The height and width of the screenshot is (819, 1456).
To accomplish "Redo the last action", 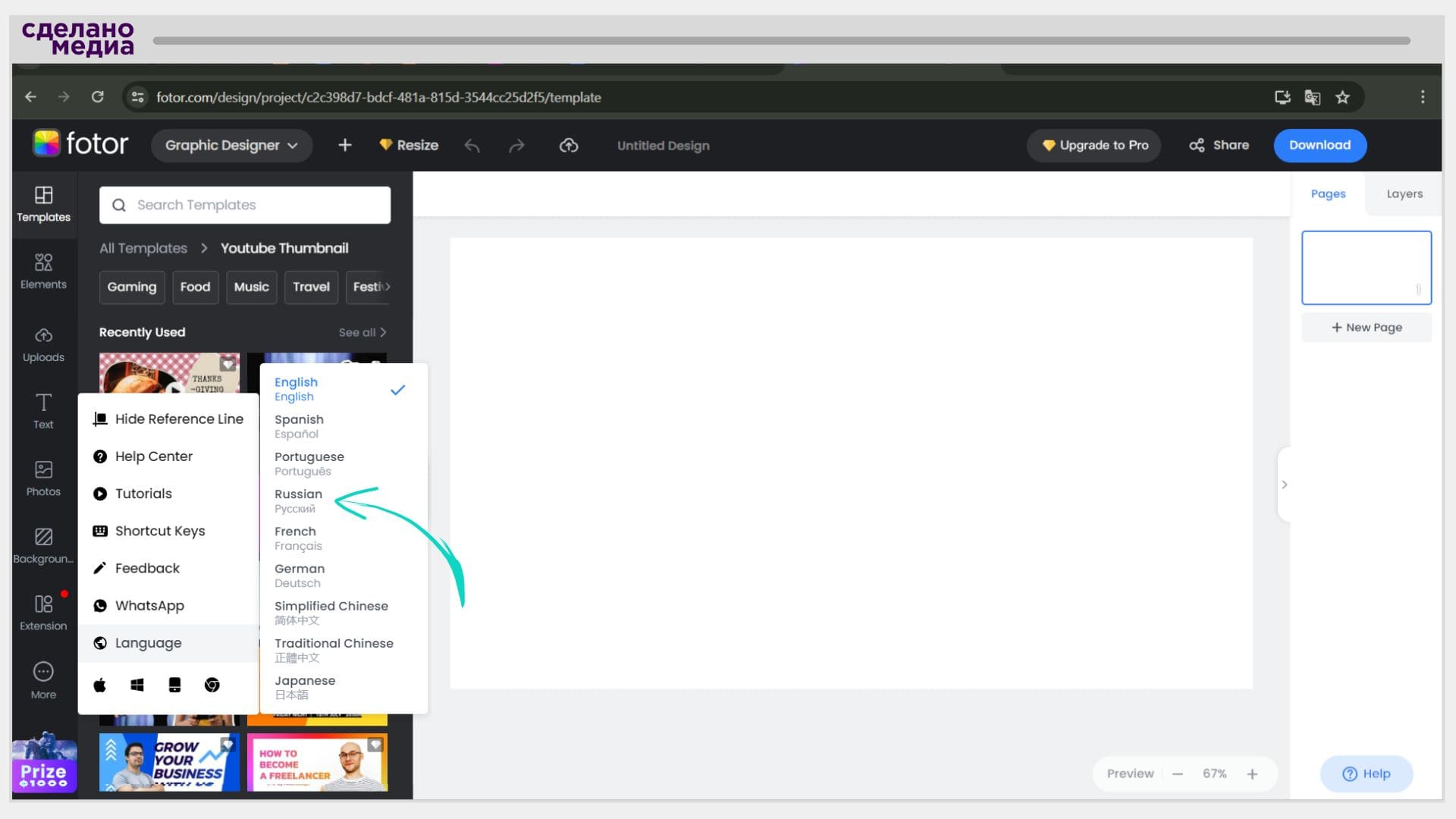I will coord(516,146).
